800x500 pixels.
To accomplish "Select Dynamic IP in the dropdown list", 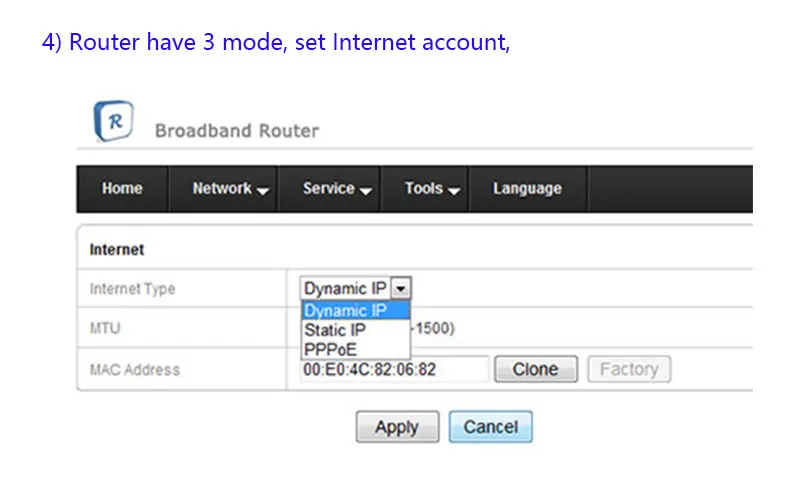I will (x=356, y=310).
